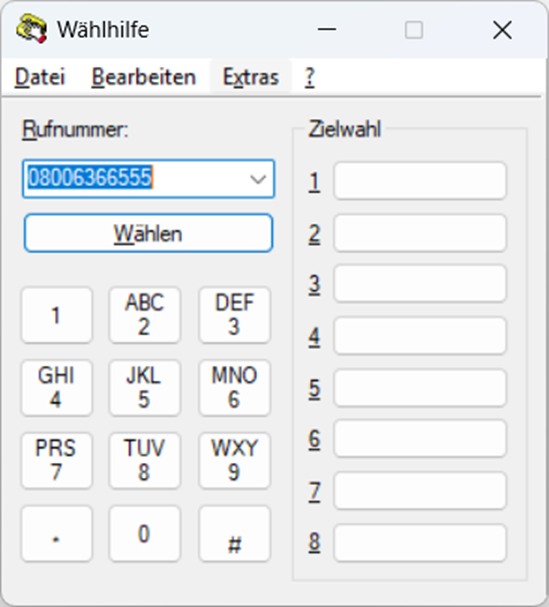
Task: Tap keypad key WXY 9
Action: 235,461
